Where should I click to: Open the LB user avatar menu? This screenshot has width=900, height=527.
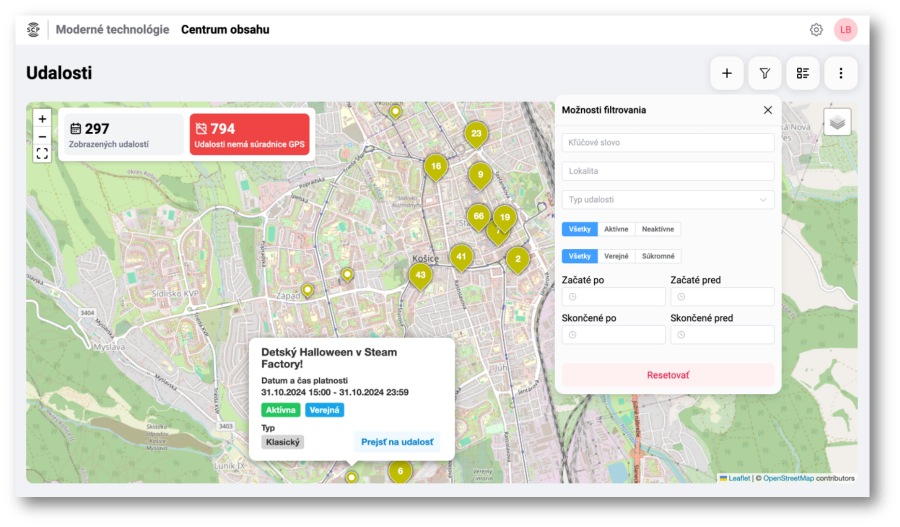click(845, 30)
